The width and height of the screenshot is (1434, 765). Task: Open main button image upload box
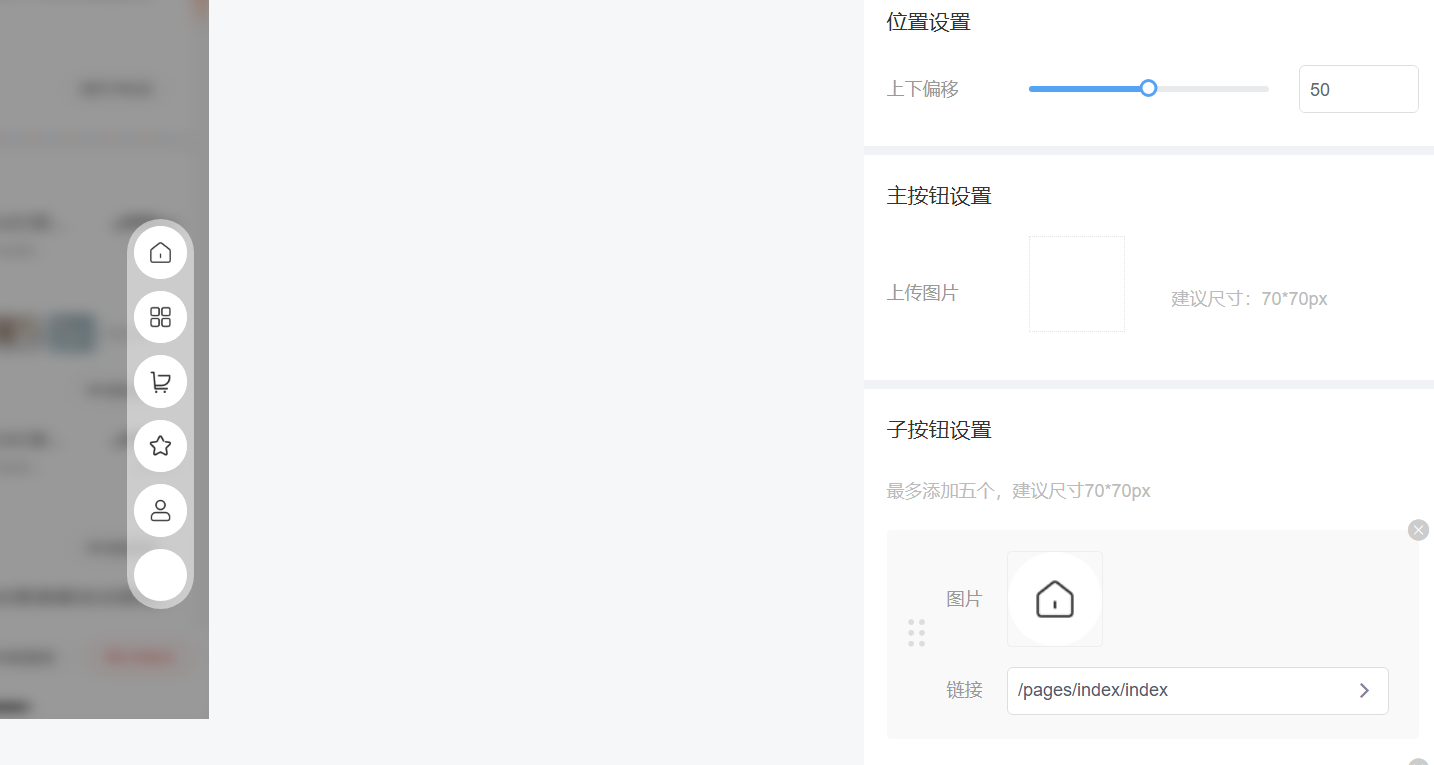click(x=1077, y=284)
